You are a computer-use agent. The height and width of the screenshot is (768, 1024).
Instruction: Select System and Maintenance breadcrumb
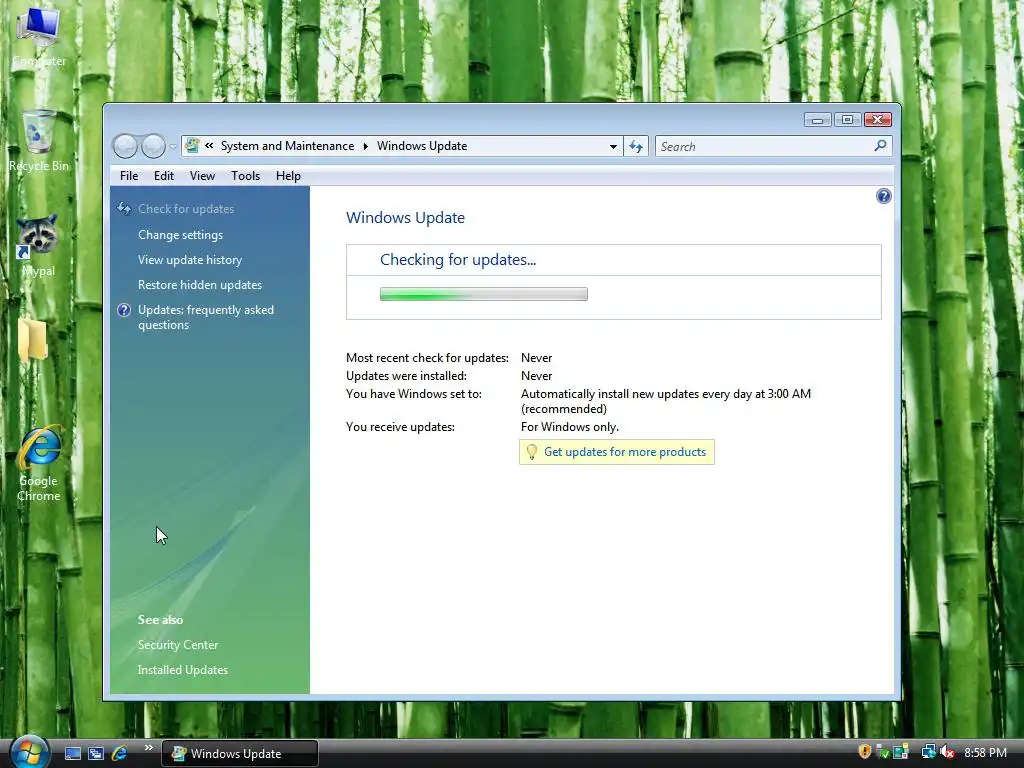click(x=287, y=146)
